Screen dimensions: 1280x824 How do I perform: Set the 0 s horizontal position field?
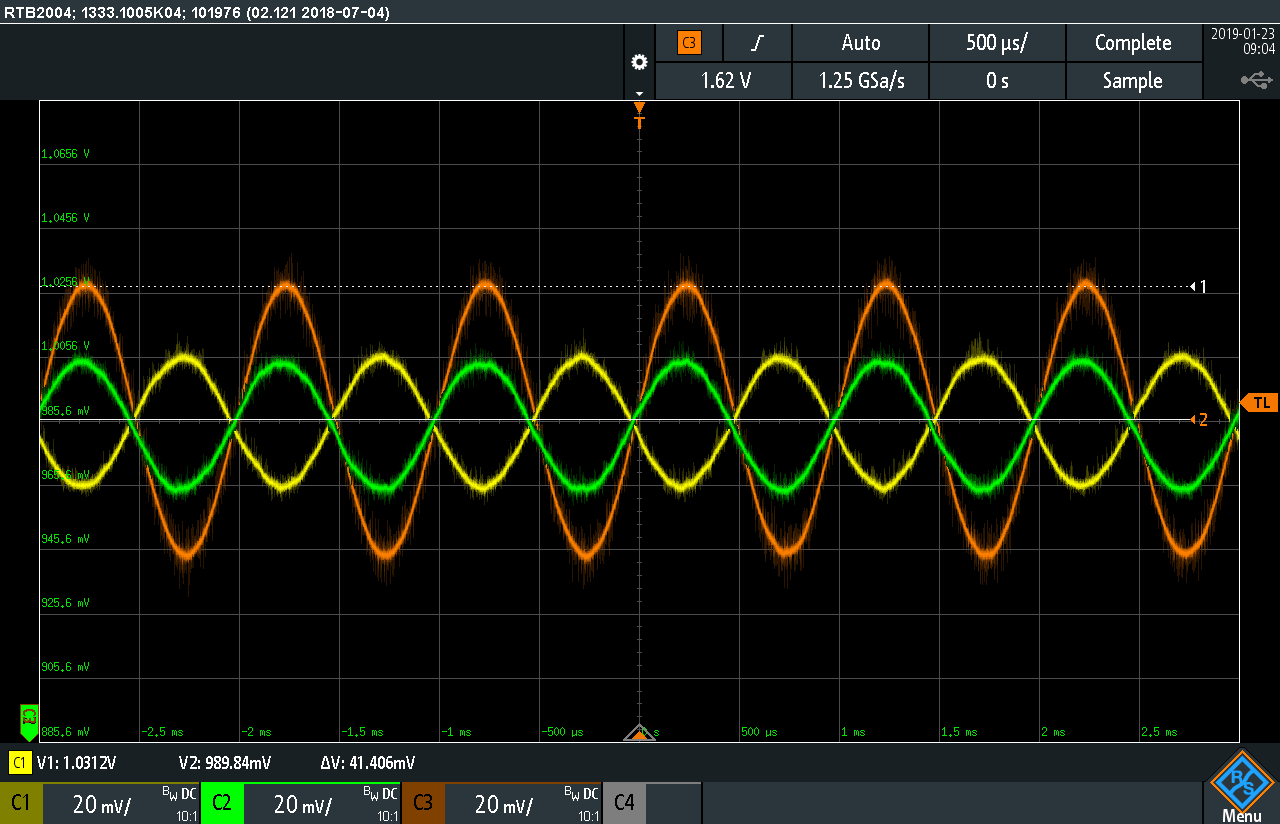(x=997, y=81)
